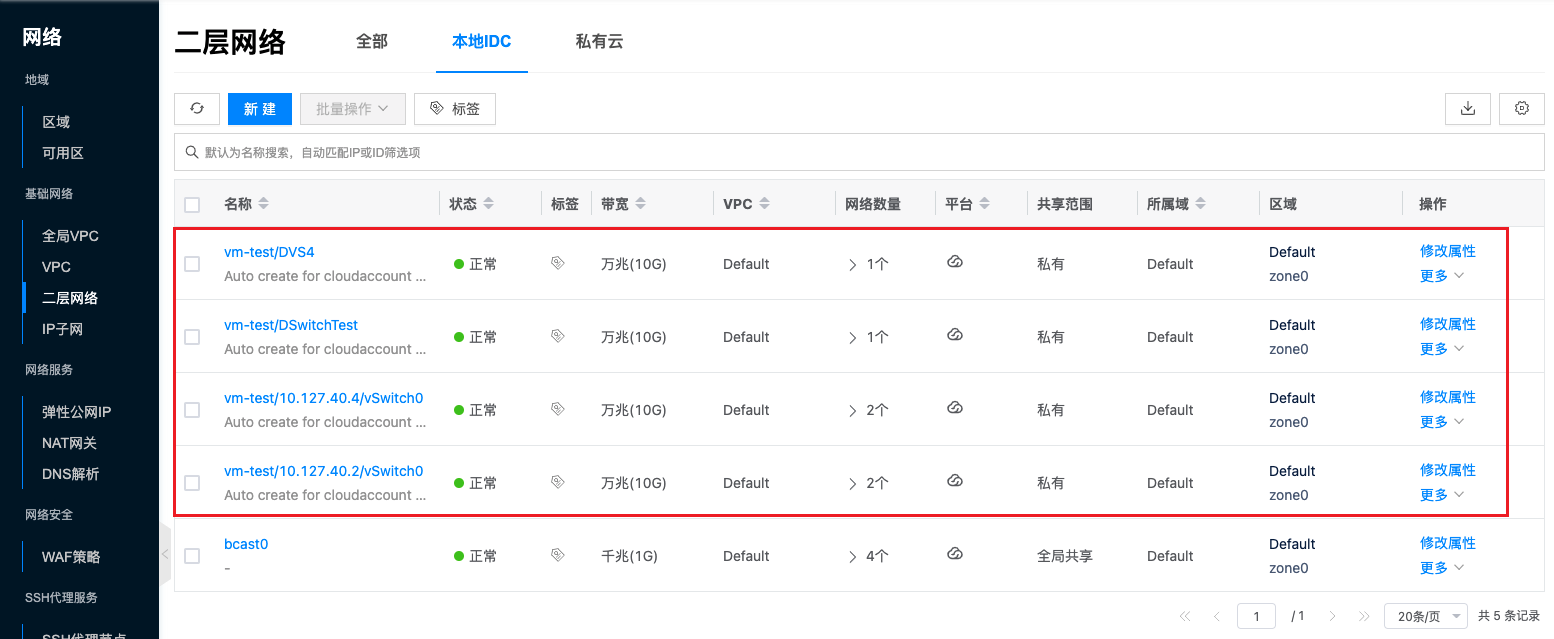
Task: Sort by 名称 column sort icon
Action: (263, 204)
